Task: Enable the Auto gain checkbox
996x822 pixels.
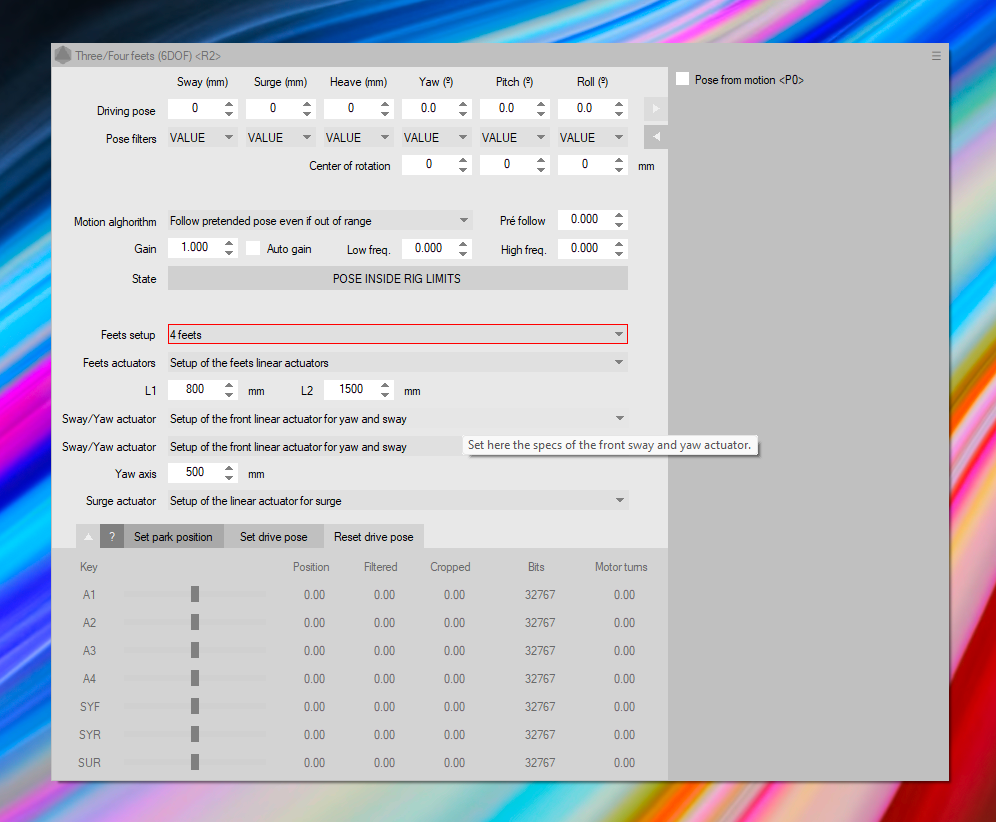Action: 254,248
